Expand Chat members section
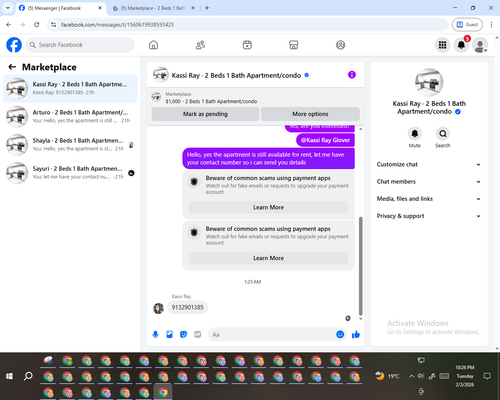500x400 pixels. click(429, 182)
